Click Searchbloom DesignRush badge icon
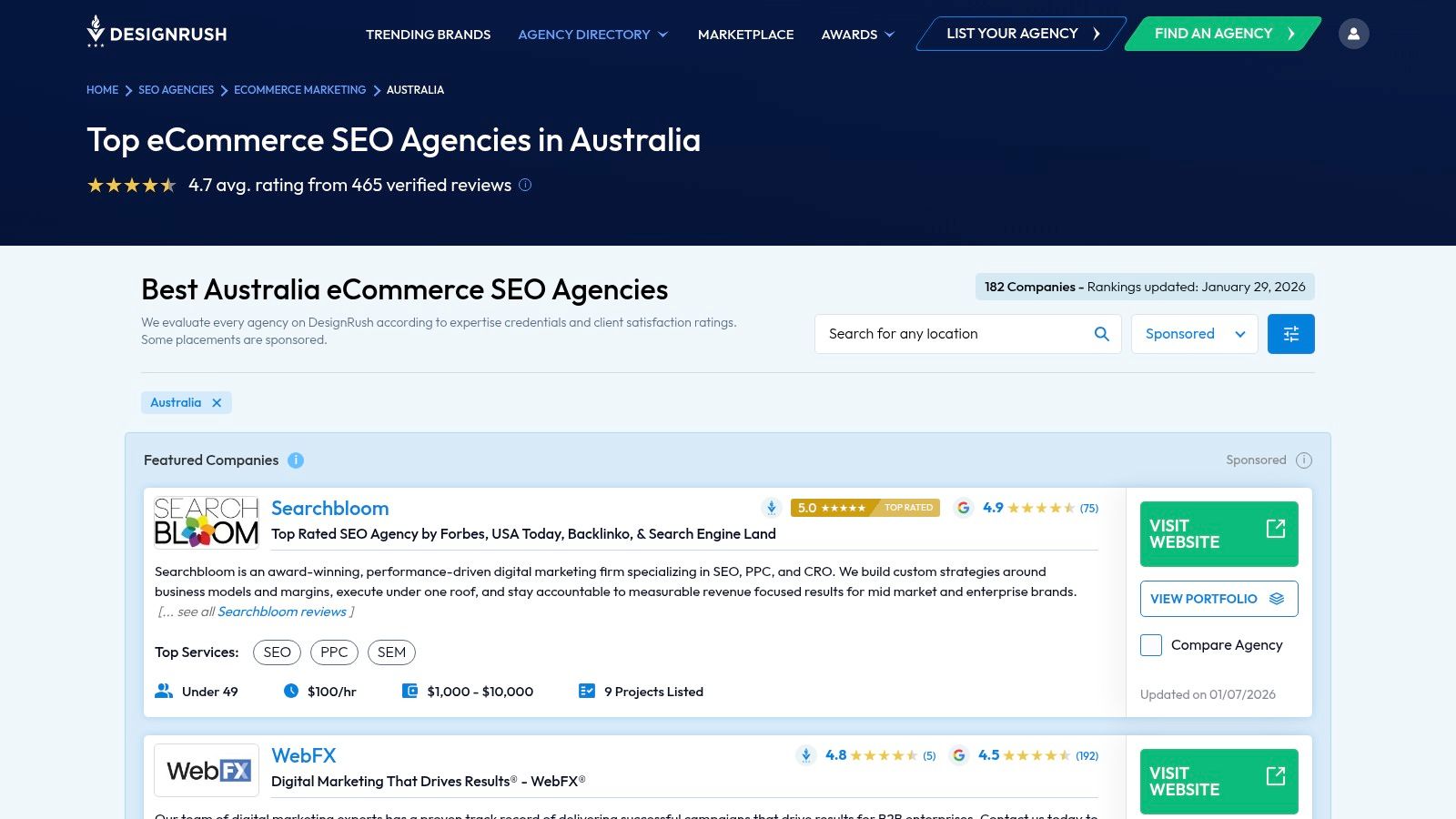This screenshot has width=1456, height=819. pos(772,508)
